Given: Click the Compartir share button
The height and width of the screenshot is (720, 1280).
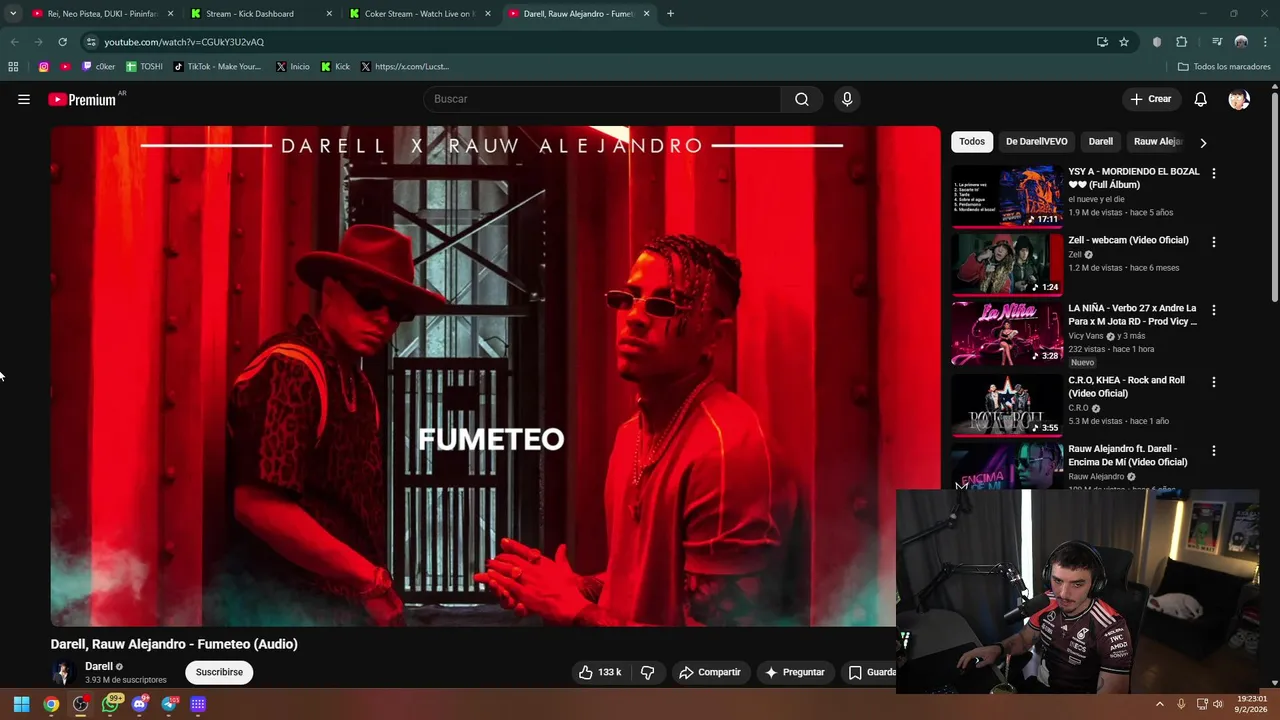Looking at the screenshot, I should click(x=710, y=672).
